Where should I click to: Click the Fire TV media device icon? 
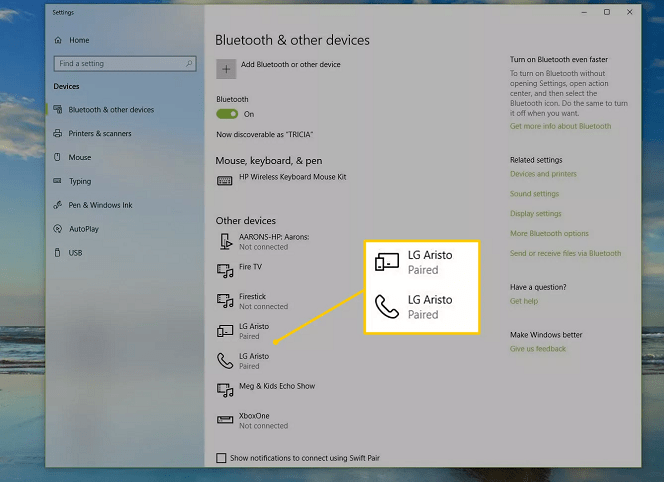pyautogui.click(x=225, y=271)
